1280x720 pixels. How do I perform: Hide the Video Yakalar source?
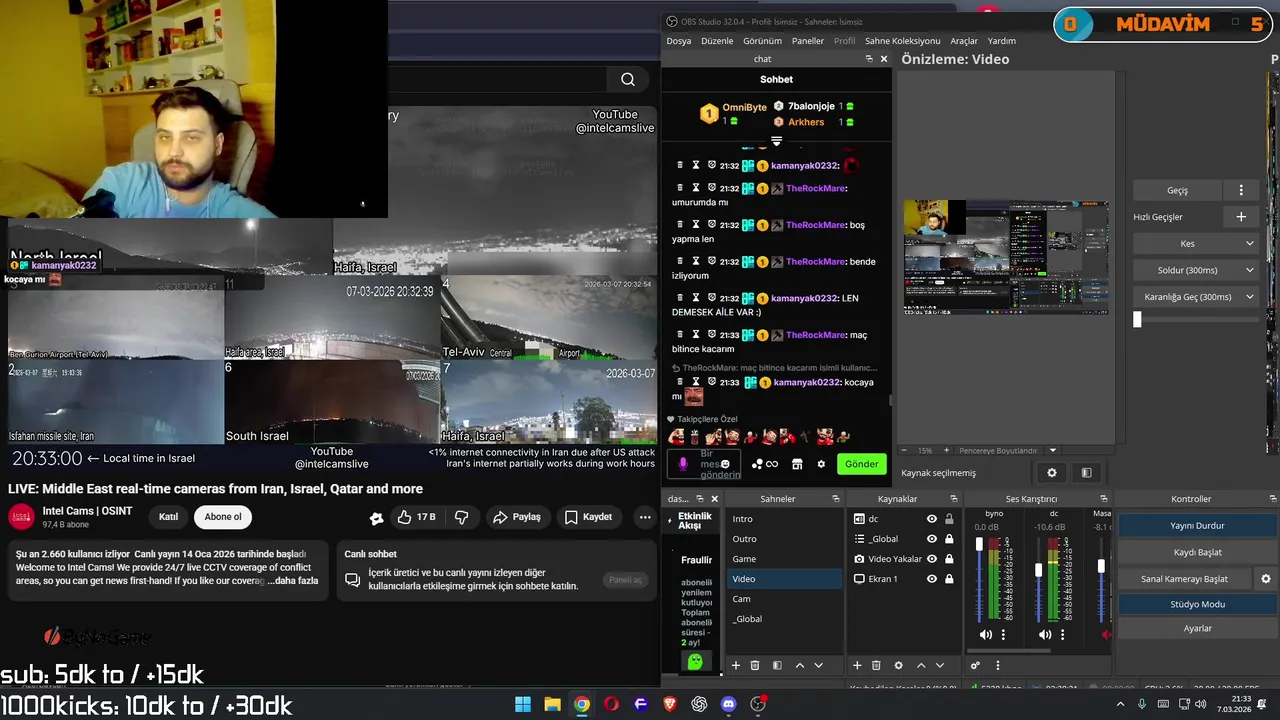(x=932, y=559)
